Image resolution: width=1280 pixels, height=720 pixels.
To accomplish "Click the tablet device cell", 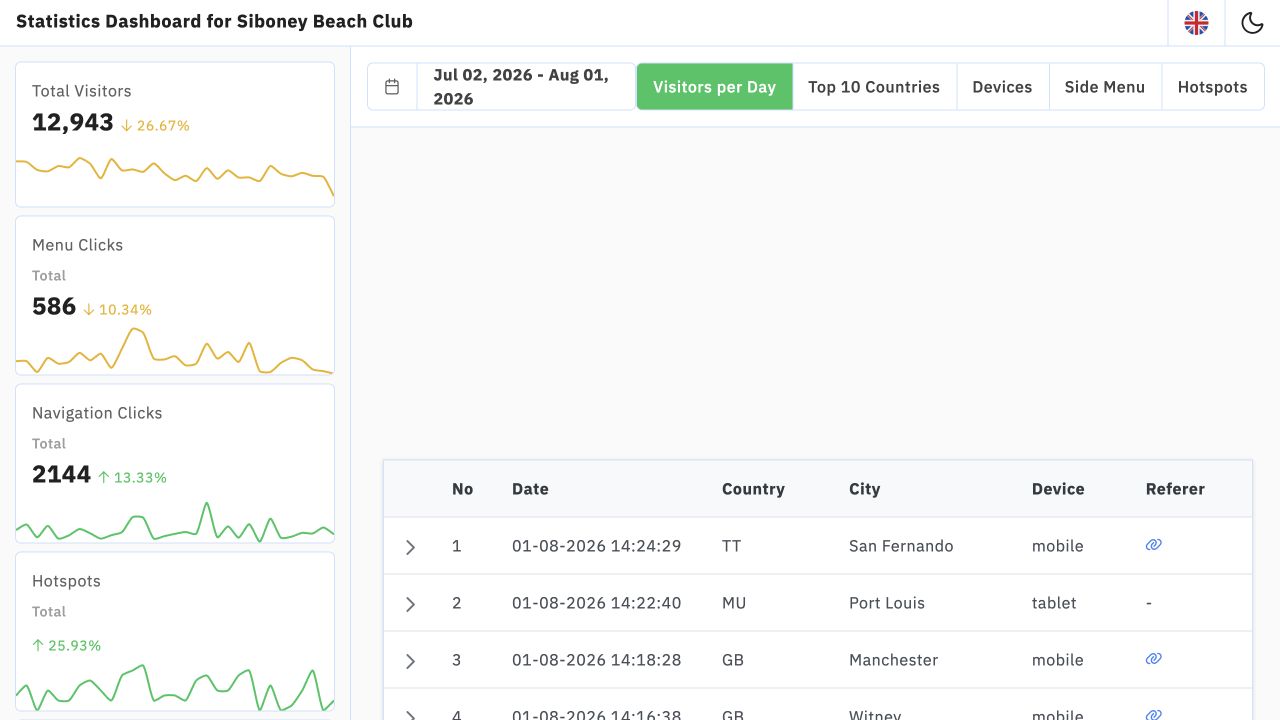I will [1054, 603].
